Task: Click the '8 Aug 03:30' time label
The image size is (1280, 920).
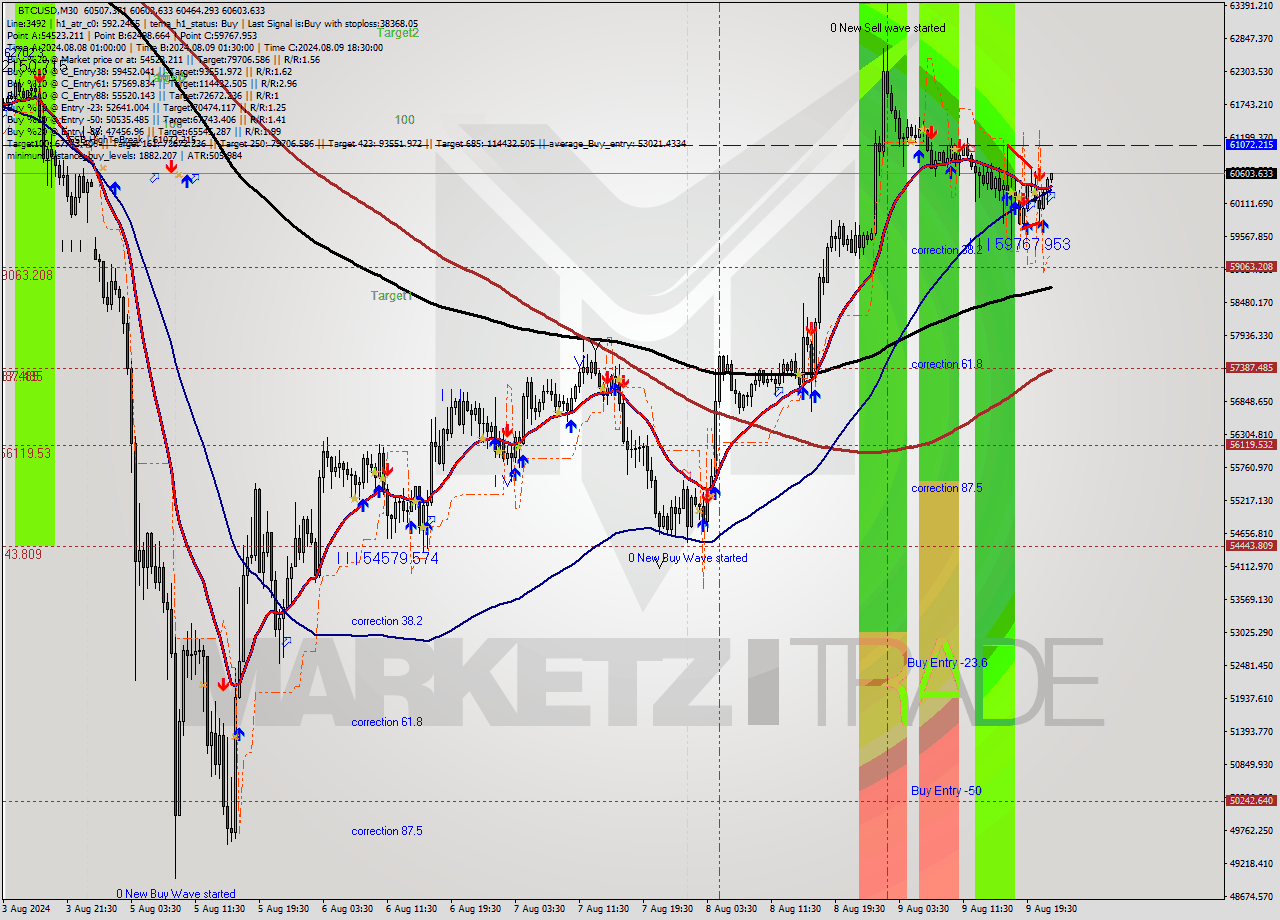Action: pyautogui.click(x=731, y=909)
